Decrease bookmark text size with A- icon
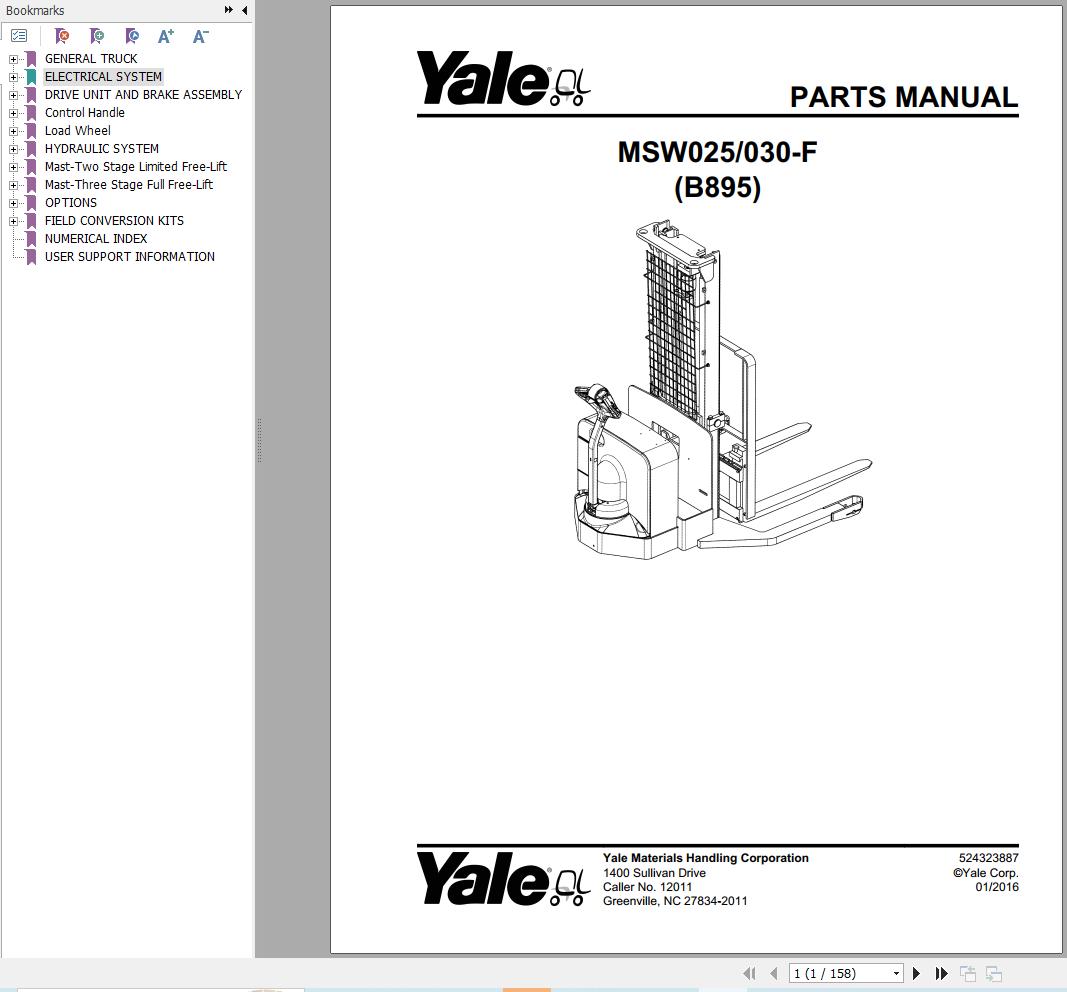Viewport: 1067px width, 992px height. point(199,35)
